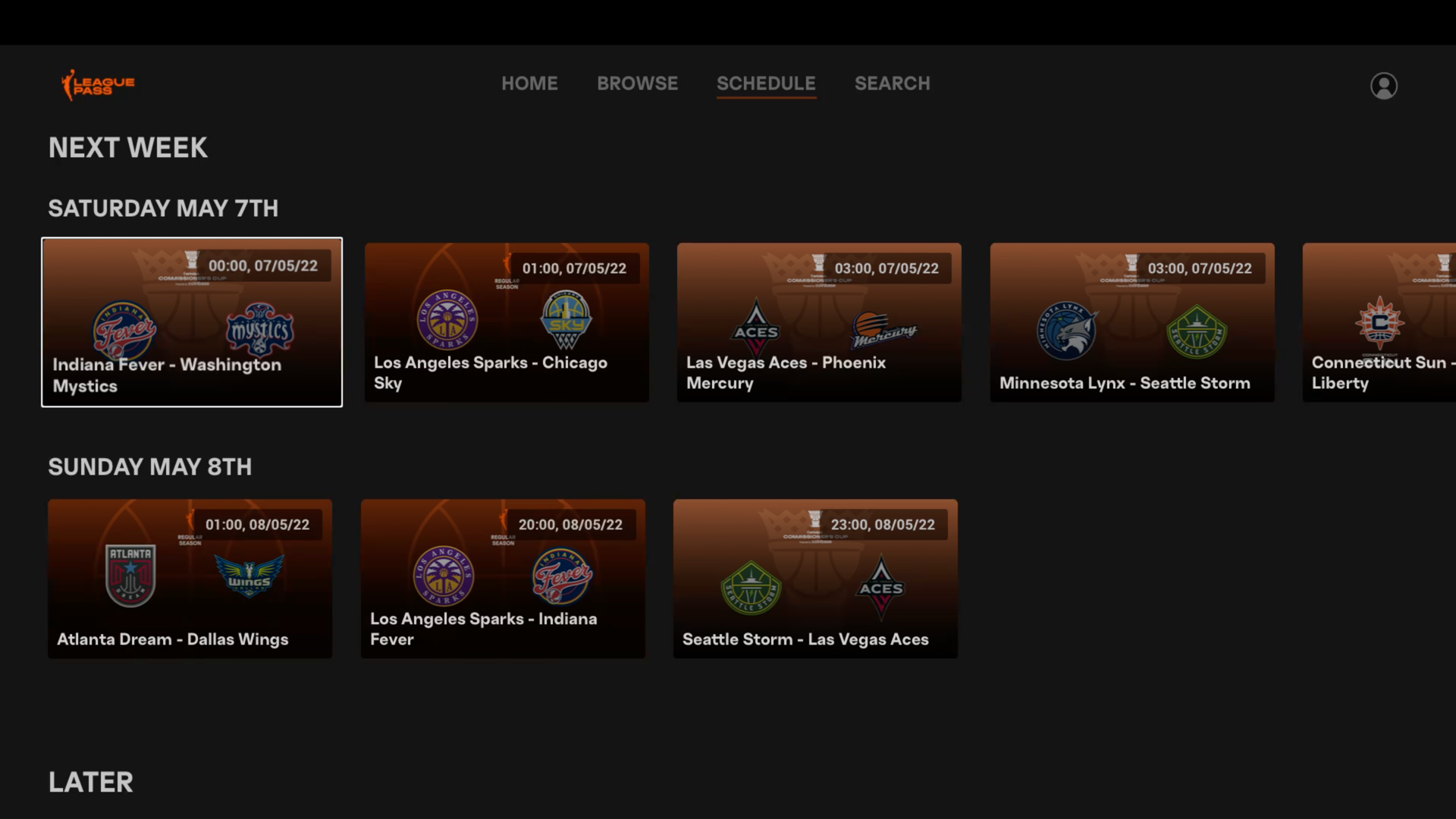This screenshot has width=1456, height=819.
Task: Open the League Pass logo
Action: [97, 84]
